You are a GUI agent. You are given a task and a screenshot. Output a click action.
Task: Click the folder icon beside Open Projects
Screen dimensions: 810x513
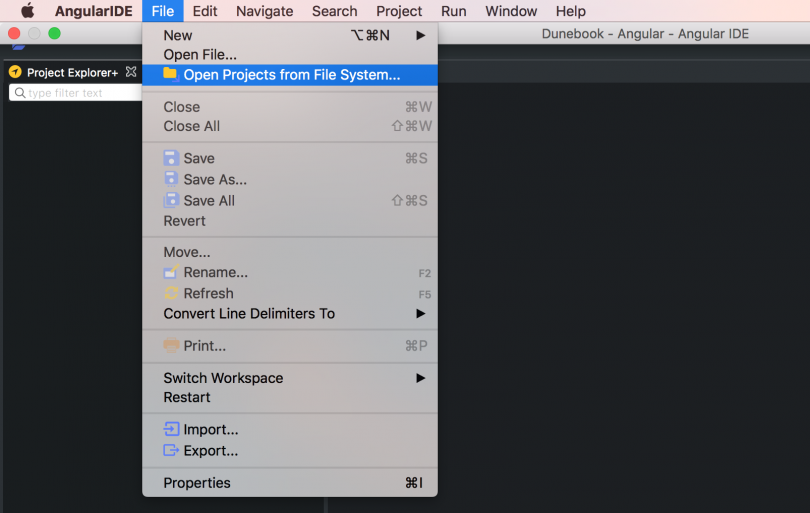tap(170, 75)
